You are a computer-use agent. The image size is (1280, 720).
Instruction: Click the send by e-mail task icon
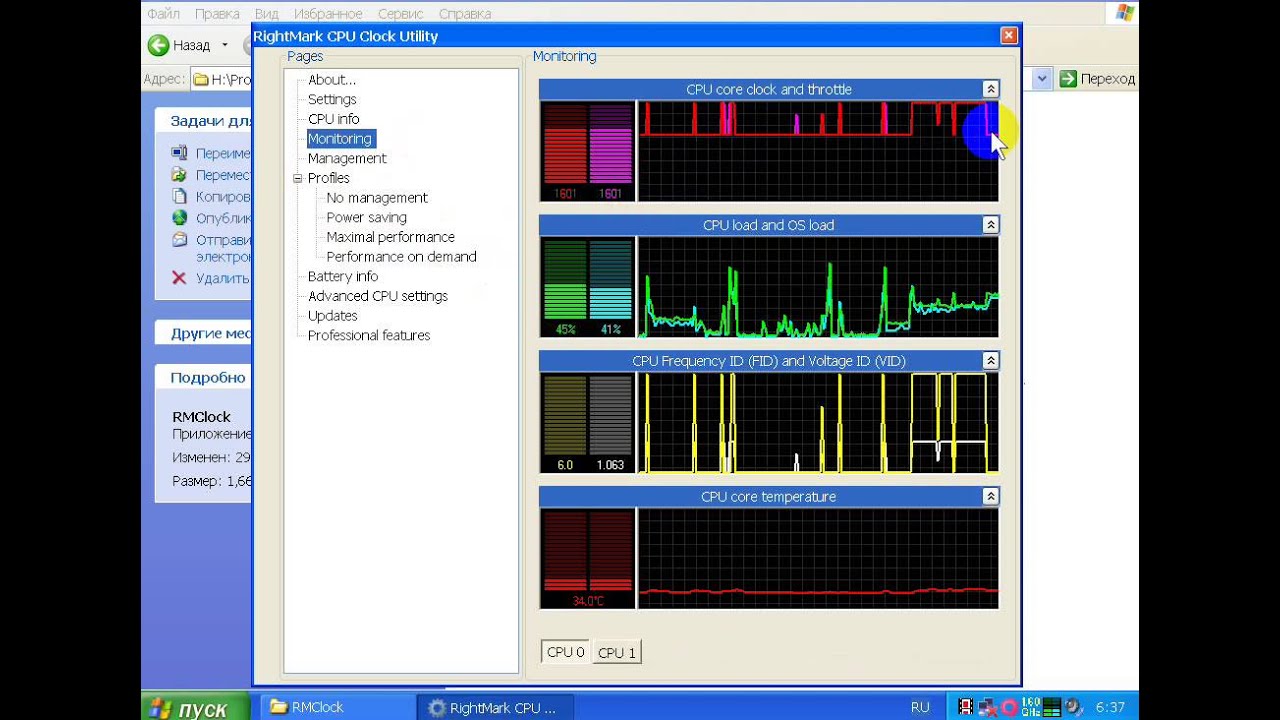[179, 240]
